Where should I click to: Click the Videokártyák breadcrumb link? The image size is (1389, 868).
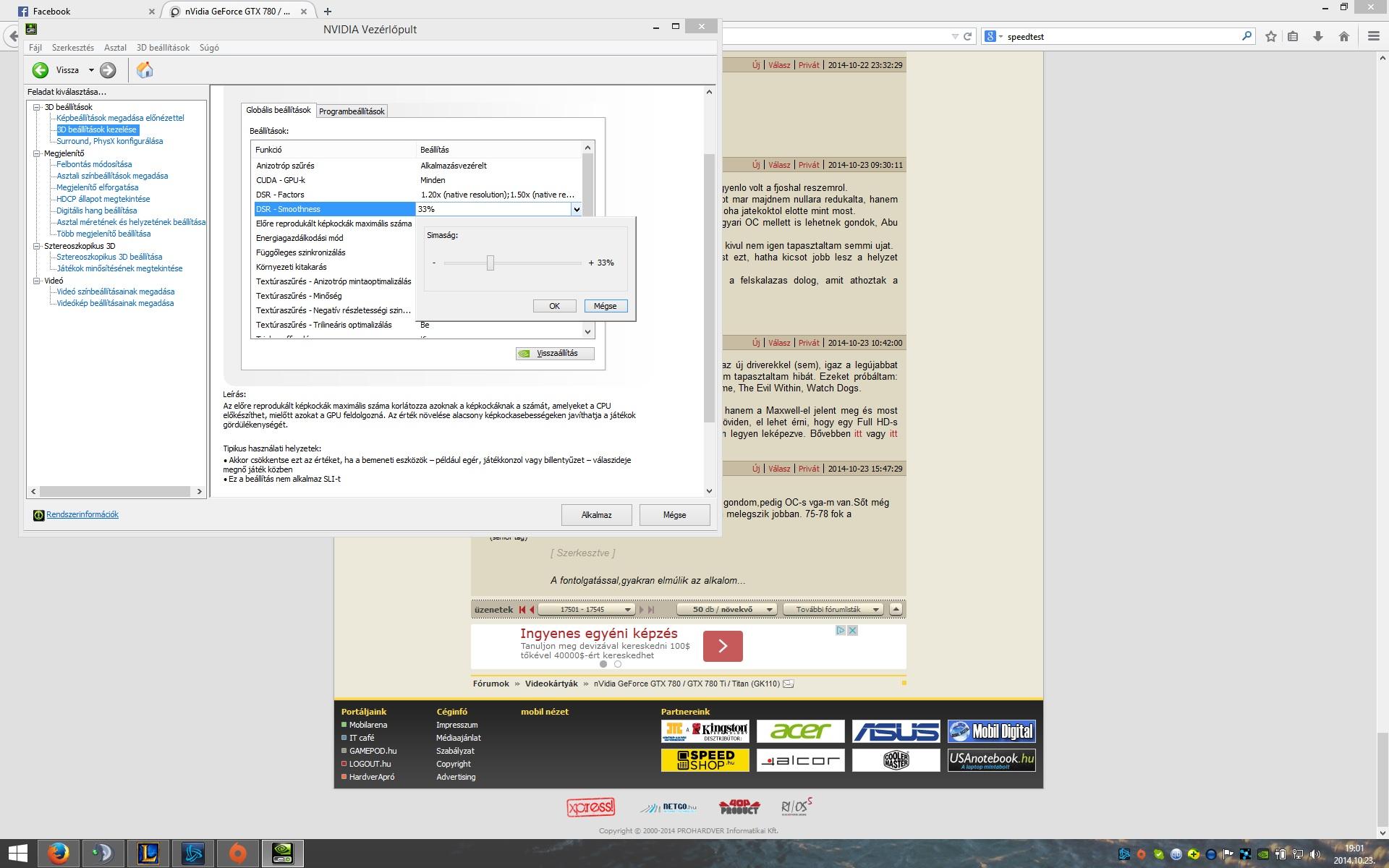551,684
